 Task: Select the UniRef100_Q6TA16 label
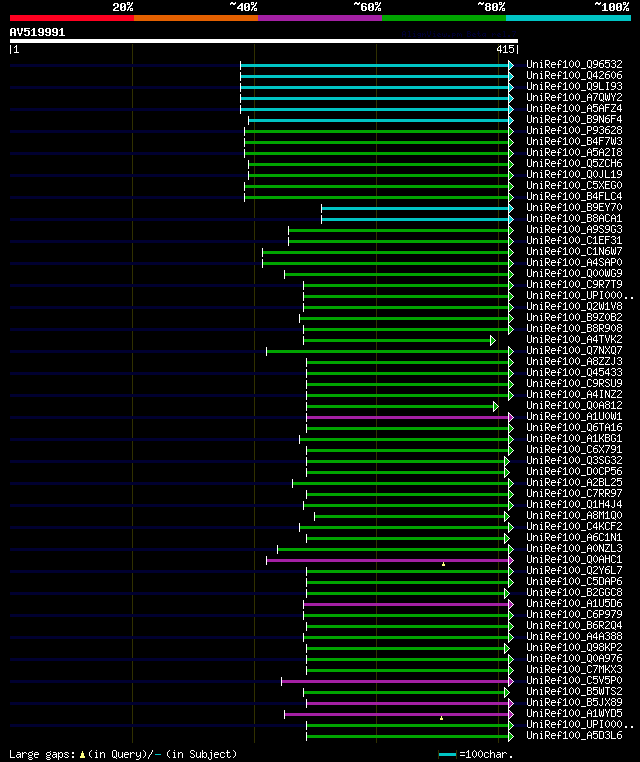coord(574,428)
